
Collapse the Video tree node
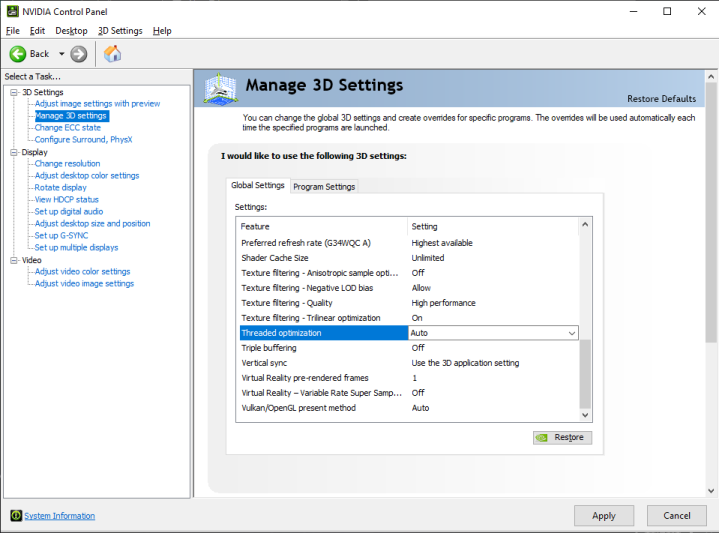tap(13, 260)
